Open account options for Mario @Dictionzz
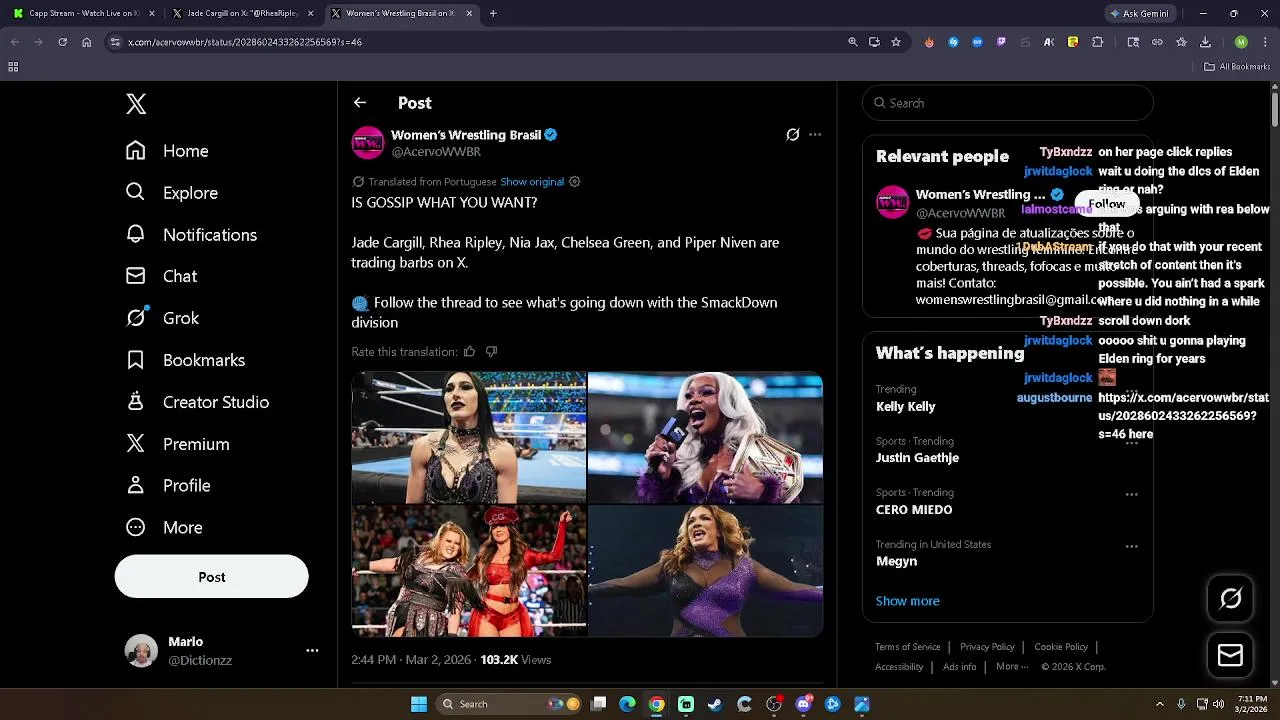 [x=312, y=650]
